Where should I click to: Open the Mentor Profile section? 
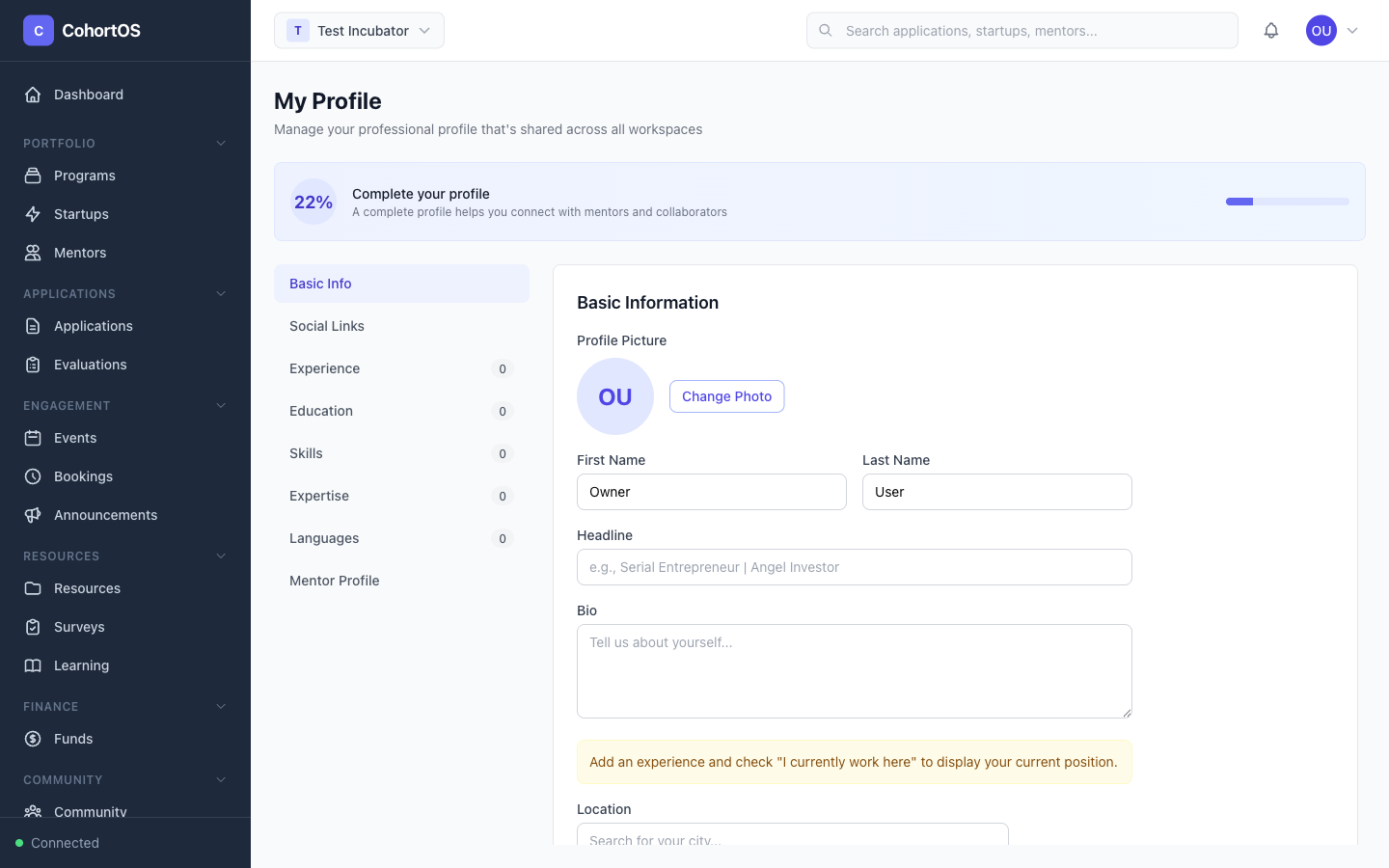pyautogui.click(x=334, y=580)
